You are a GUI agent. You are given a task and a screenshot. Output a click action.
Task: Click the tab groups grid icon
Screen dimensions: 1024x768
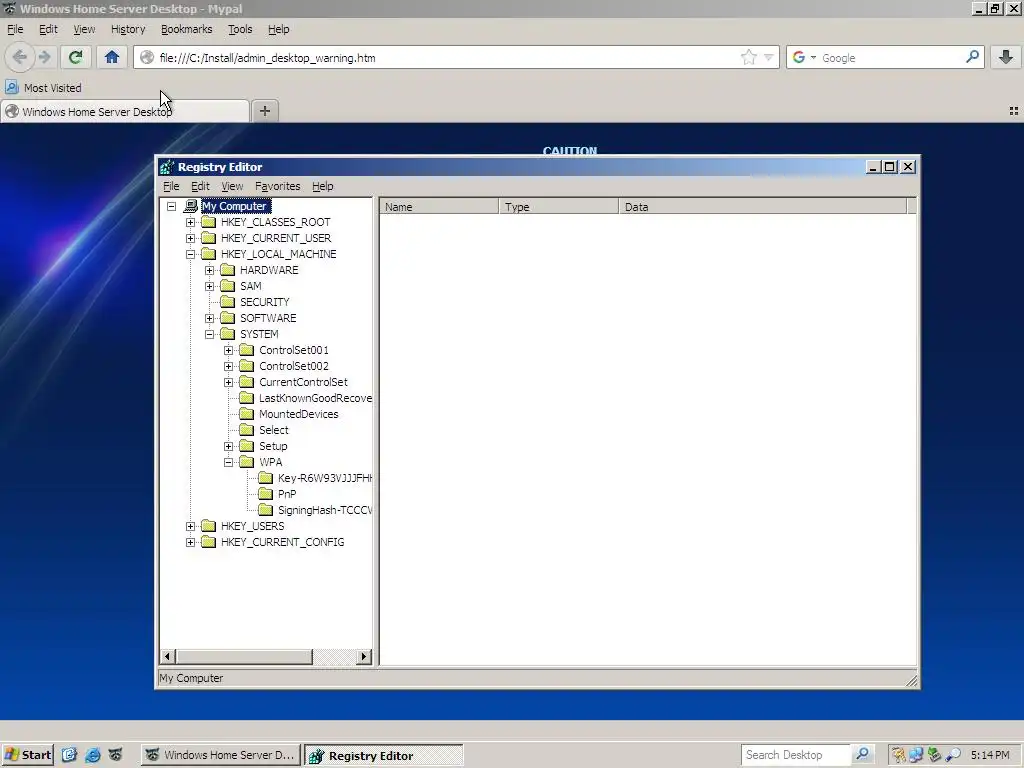1014,111
